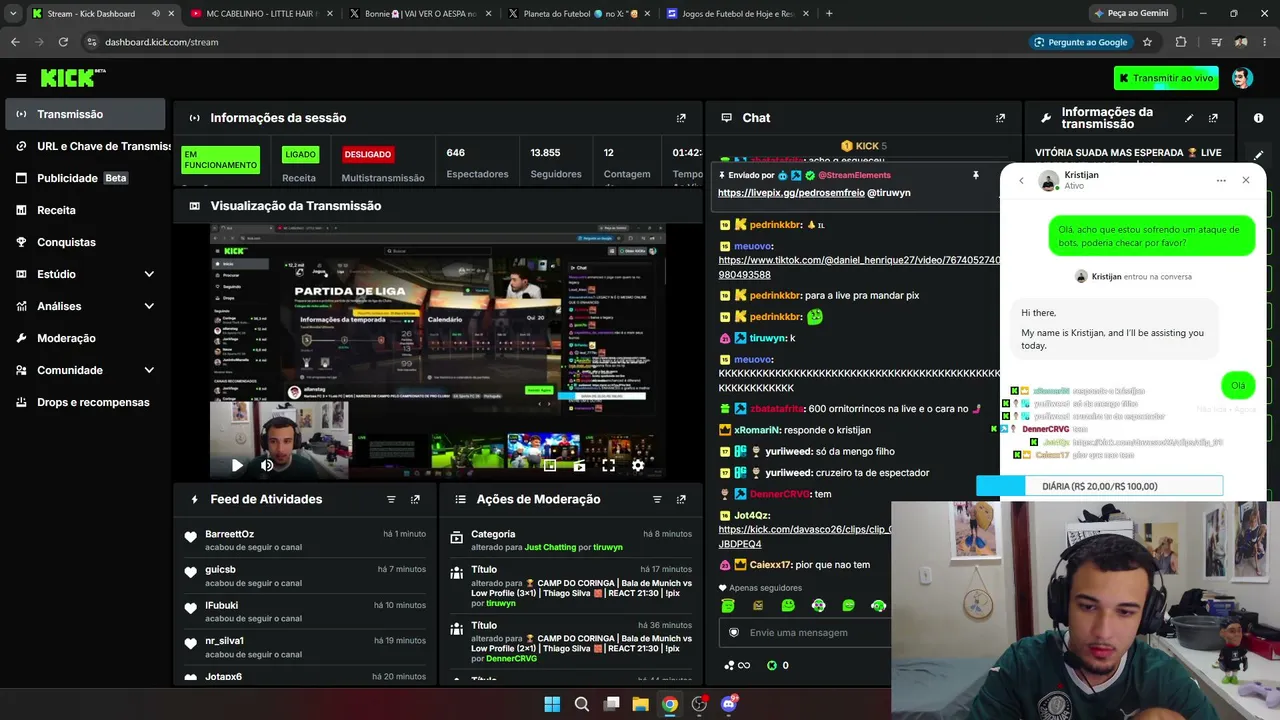This screenshot has height=720, width=1280.
Task: Select follower nr_silva1 in activity feed
Action: [224, 641]
